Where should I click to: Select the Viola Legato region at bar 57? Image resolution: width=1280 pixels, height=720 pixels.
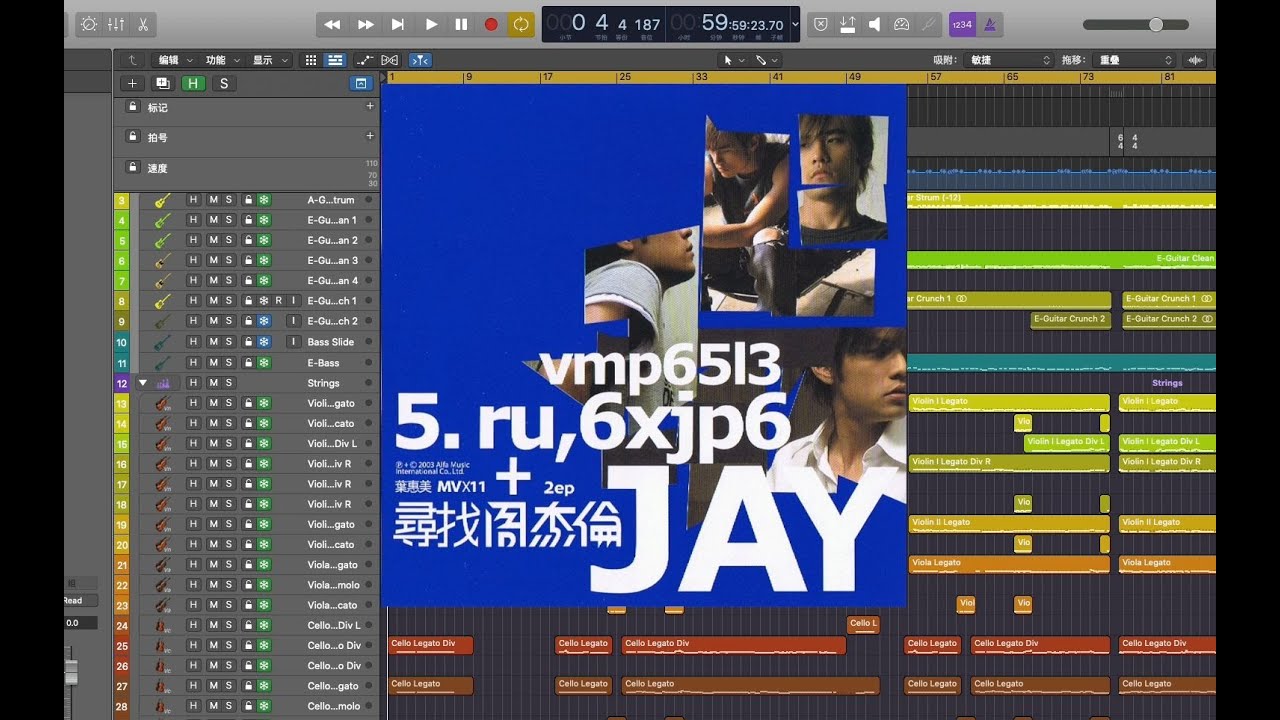(1009, 564)
